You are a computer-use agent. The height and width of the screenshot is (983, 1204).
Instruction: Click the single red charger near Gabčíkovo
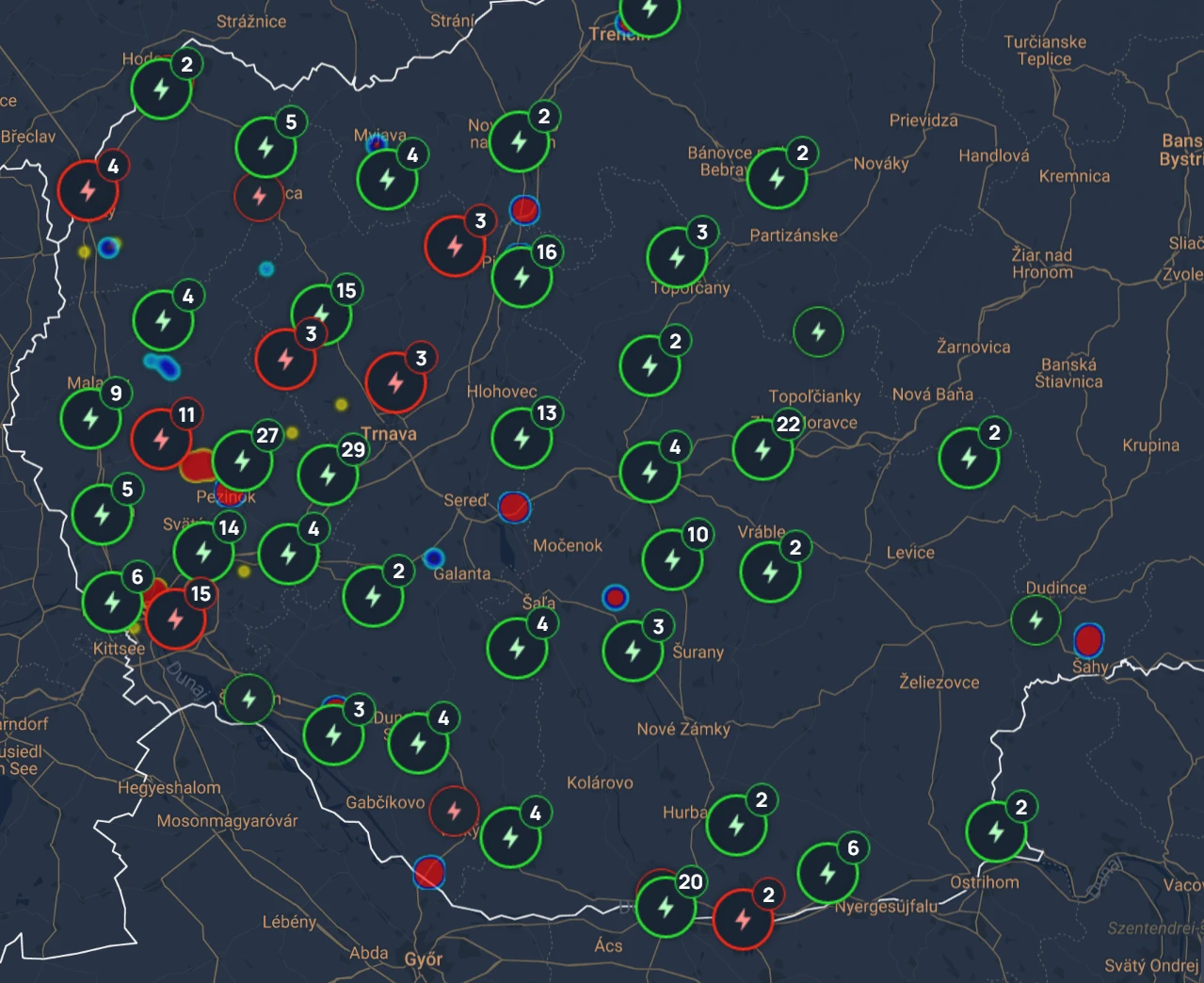(454, 811)
